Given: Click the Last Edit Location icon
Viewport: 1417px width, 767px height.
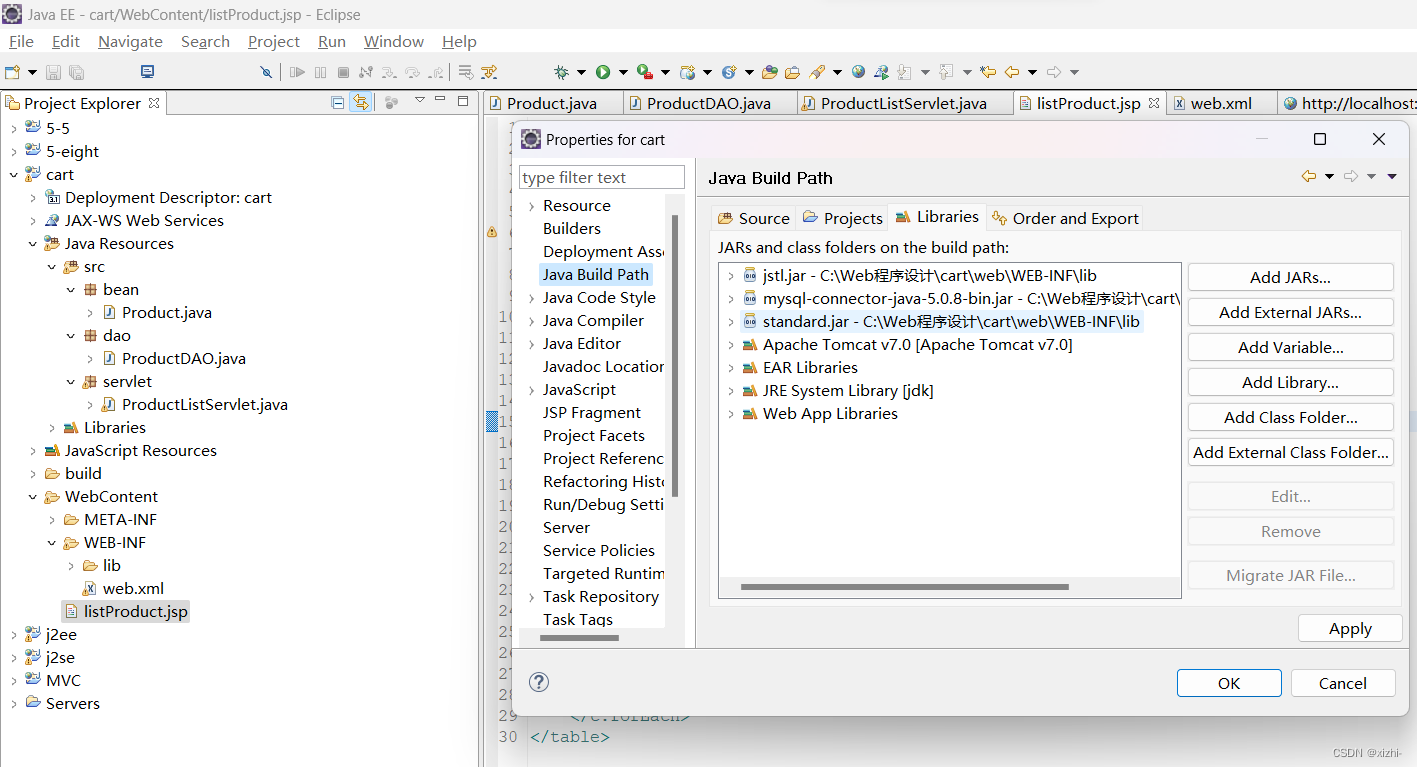Looking at the screenshot, I should [x=988, y=72].
